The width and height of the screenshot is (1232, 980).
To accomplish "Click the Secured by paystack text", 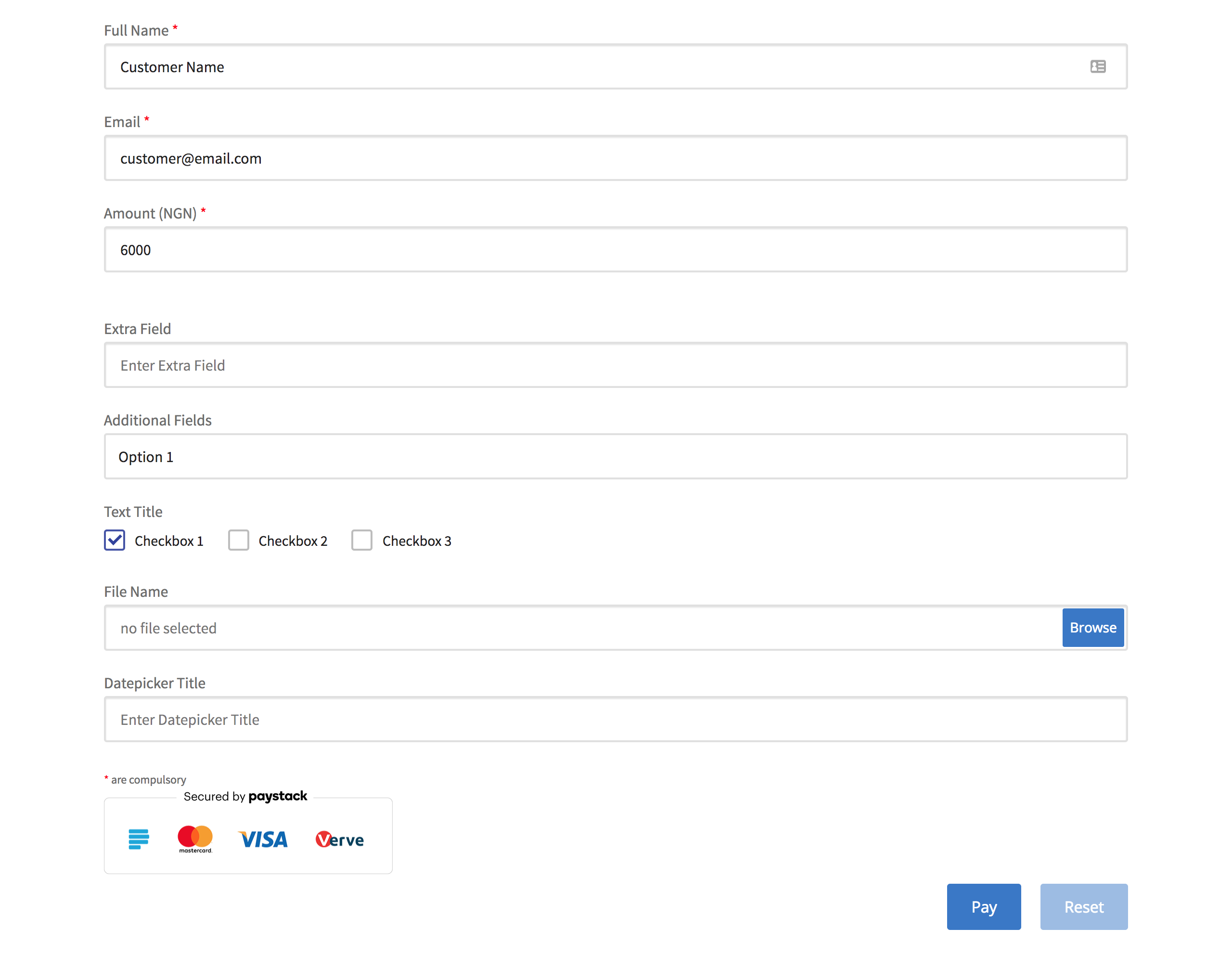I will [245, 796].
